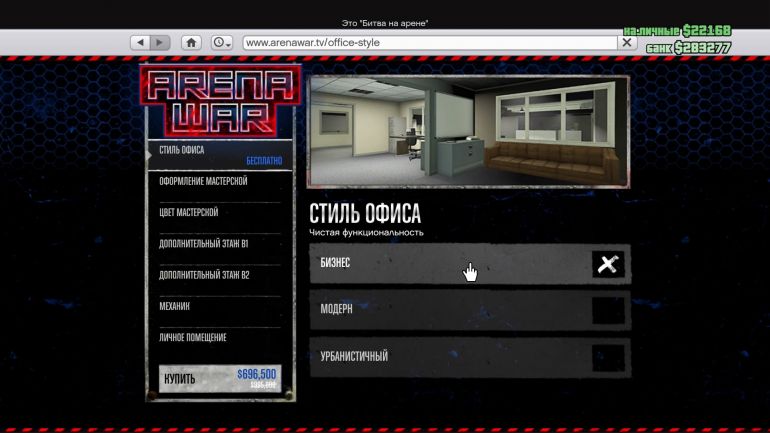Image resolution: width=770 pixels, height=433 pixels.
Task: Click the office interior preview image
Action: (468, 131)
